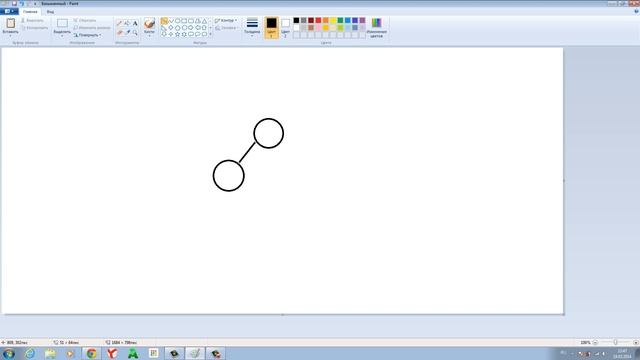The image size is (640, 360).
Task: Open the Thickness line size dropdown
Action: coord(252,27)
